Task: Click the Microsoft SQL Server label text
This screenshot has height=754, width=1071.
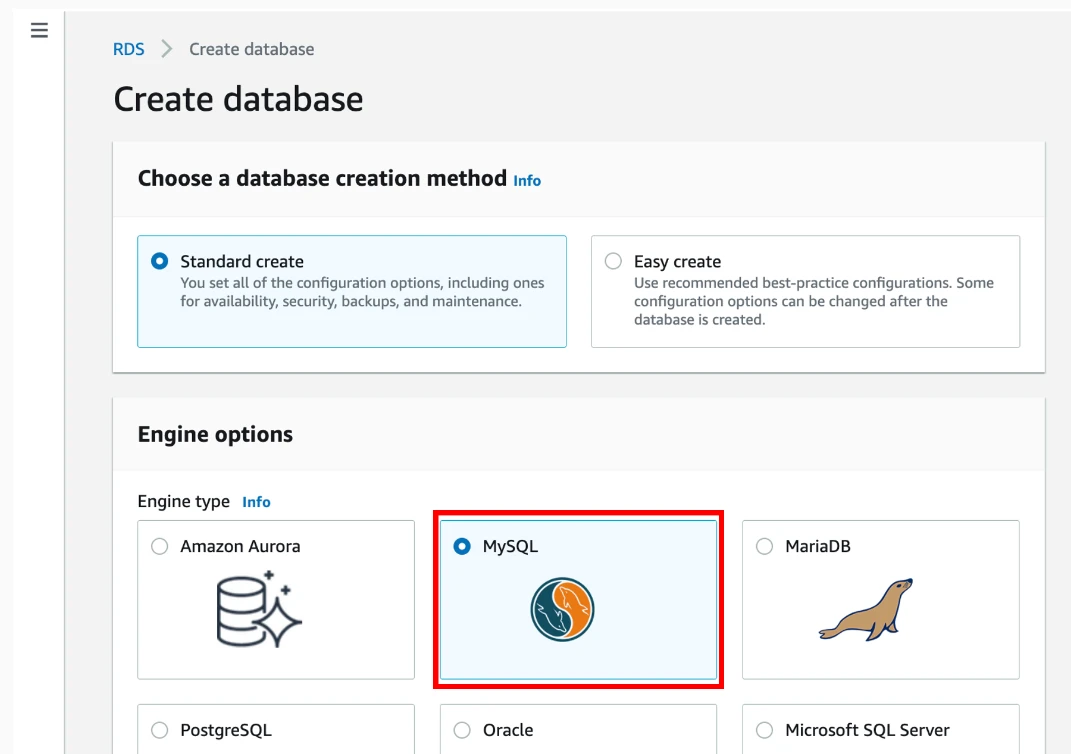Action: click(x=867, y=730)
